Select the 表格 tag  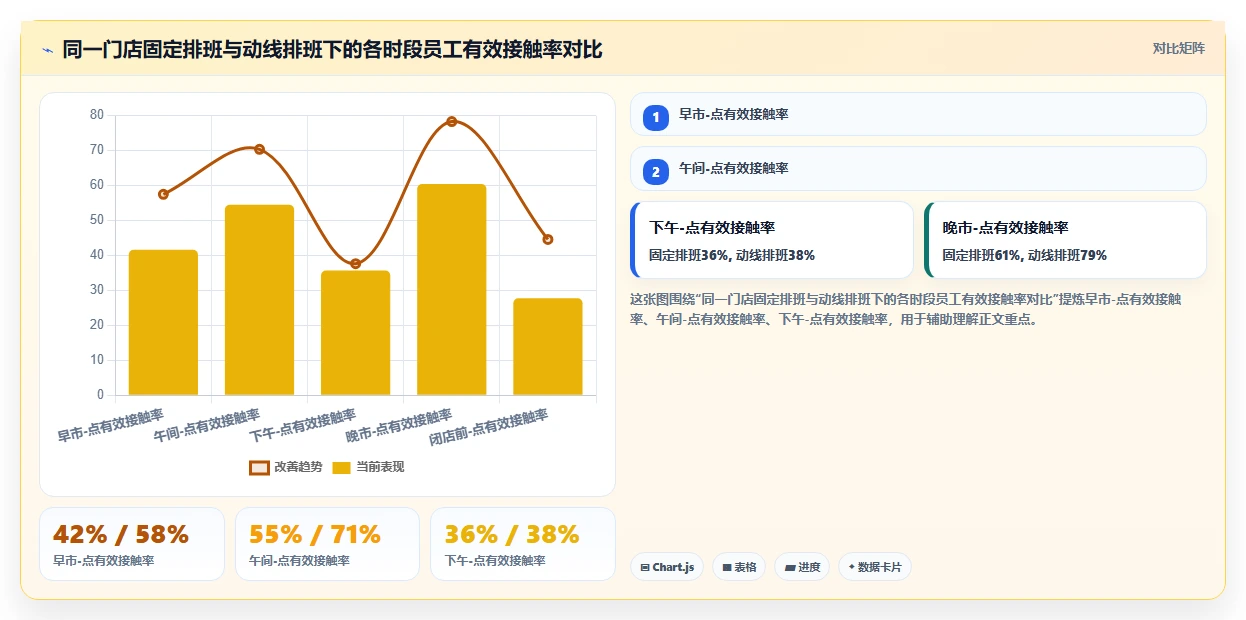(x=739, y=567)
